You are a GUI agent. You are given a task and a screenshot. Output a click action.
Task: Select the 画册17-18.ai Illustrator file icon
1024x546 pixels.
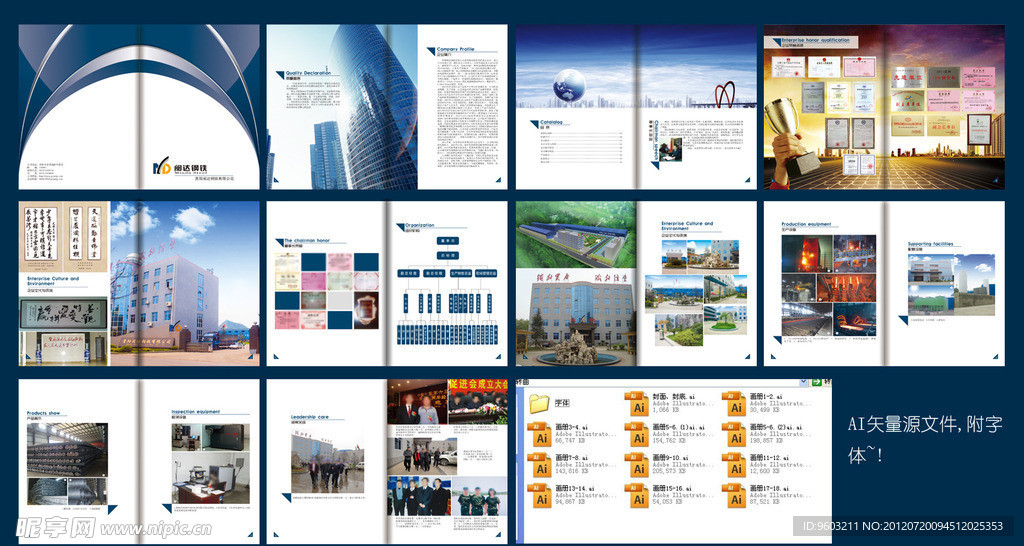pos(733,496)
